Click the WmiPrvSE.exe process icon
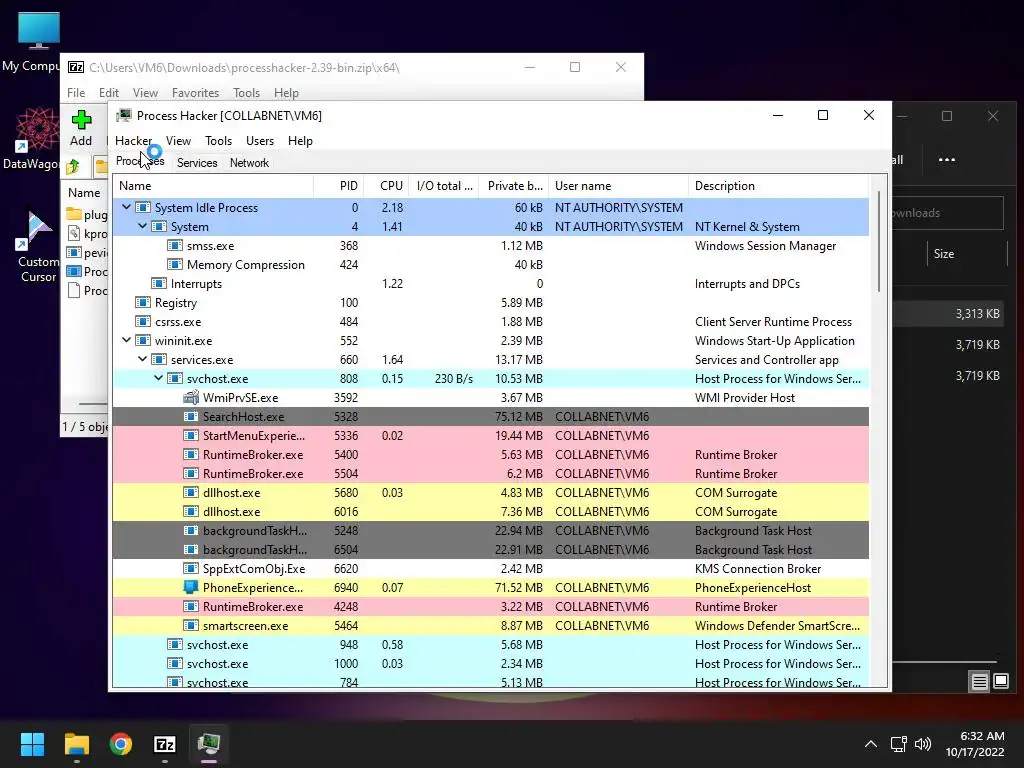1024x768 pixels. [191, 397]
